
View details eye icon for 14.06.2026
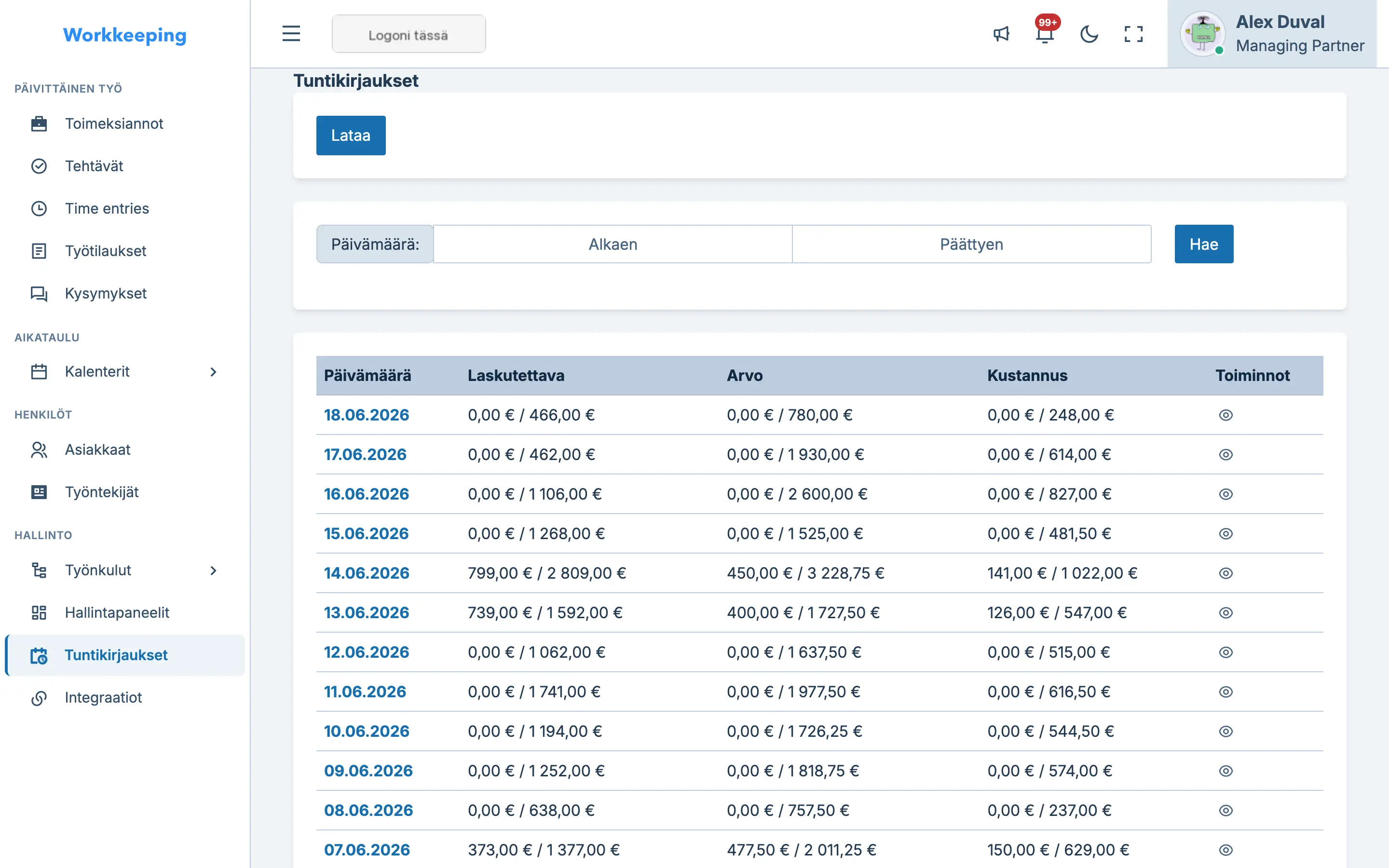pos(1226,573)
